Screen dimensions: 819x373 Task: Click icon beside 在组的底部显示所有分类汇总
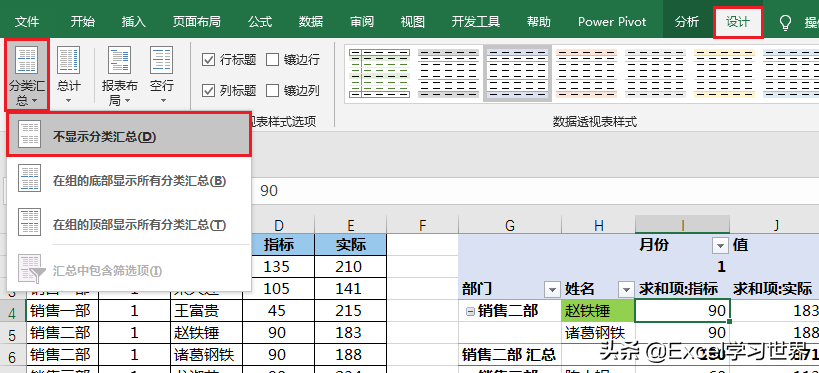coord(29,179)
